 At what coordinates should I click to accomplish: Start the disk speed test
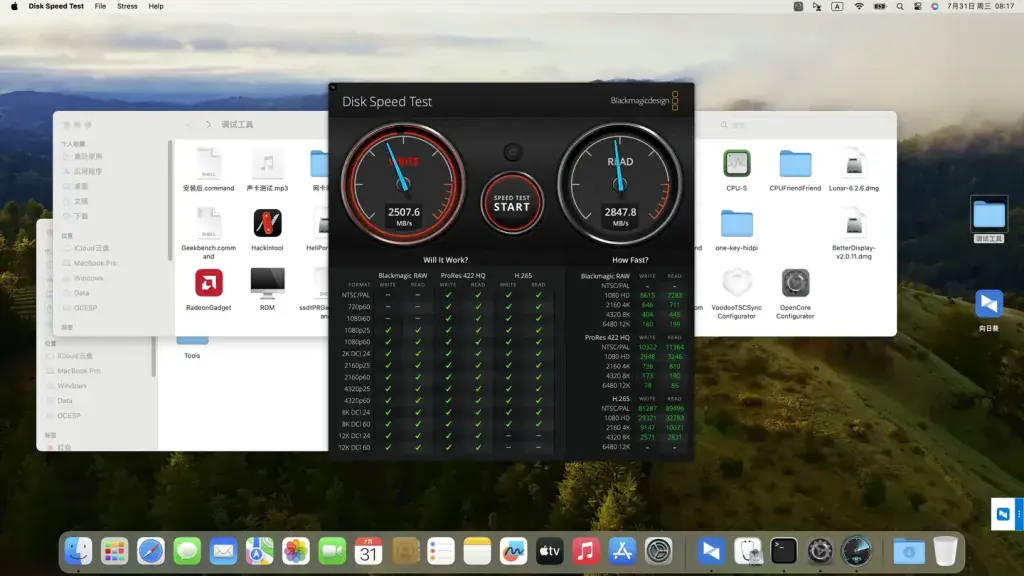(512, 203)
